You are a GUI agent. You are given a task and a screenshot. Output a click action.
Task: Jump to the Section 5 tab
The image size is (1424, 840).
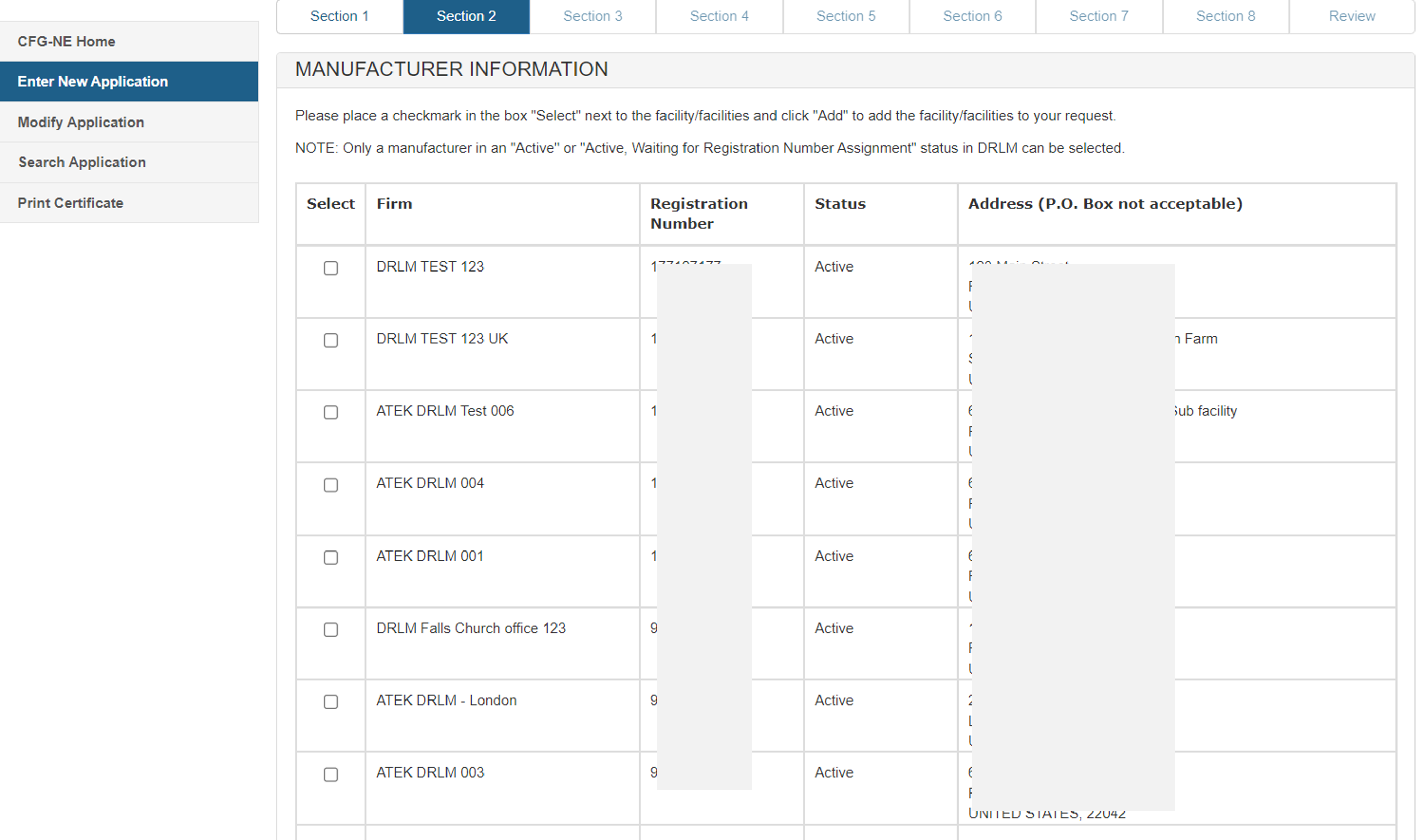coord(845,16)
